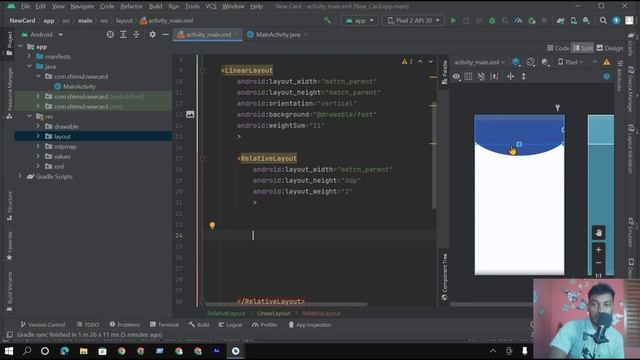Open the Palette side panel
This screenshot has height=360, width=640.
(444, 72)
